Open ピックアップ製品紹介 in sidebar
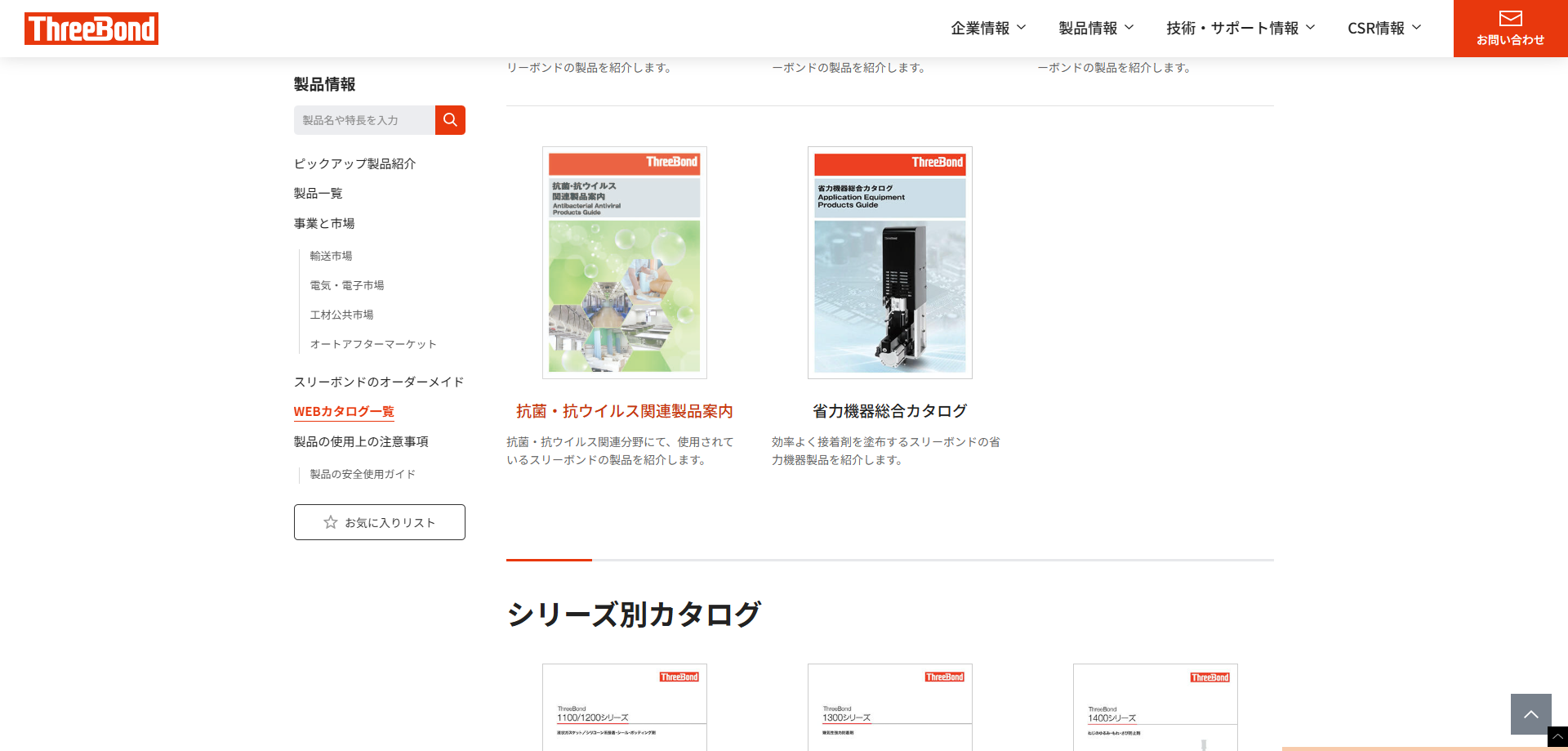Viewport: 1568px width, 751px height. pos(354,163)
